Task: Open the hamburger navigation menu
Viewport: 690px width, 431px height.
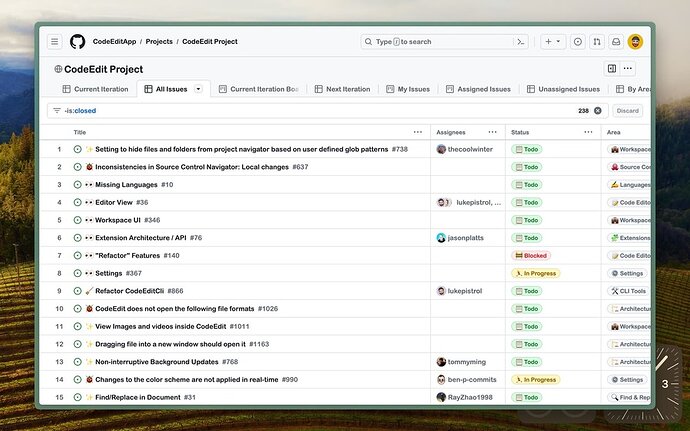Action: [x=55, y=42]
